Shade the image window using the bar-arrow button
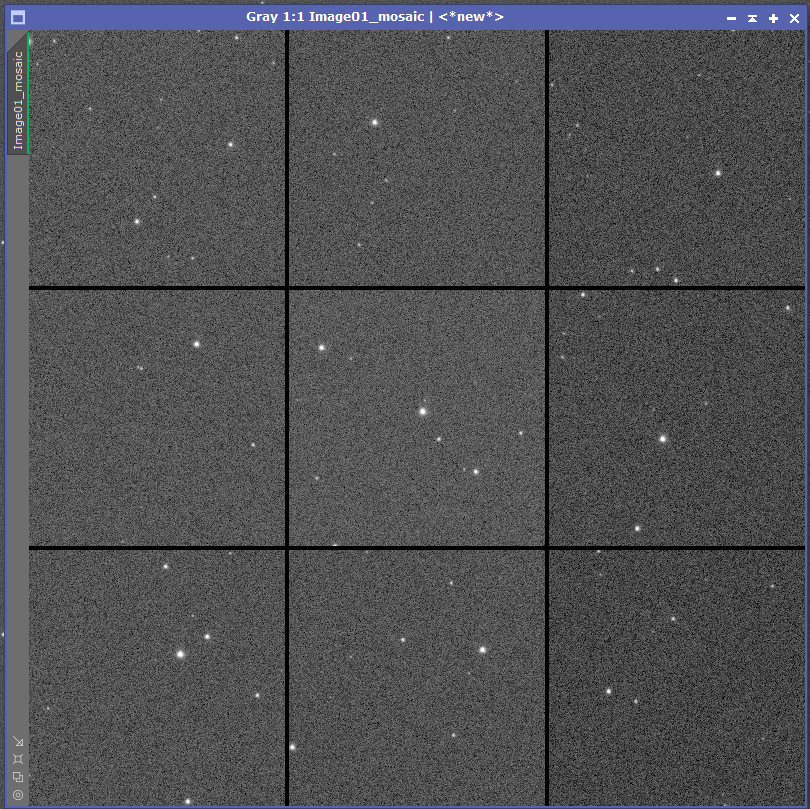810x809 pixels. [x=752, y=18]
